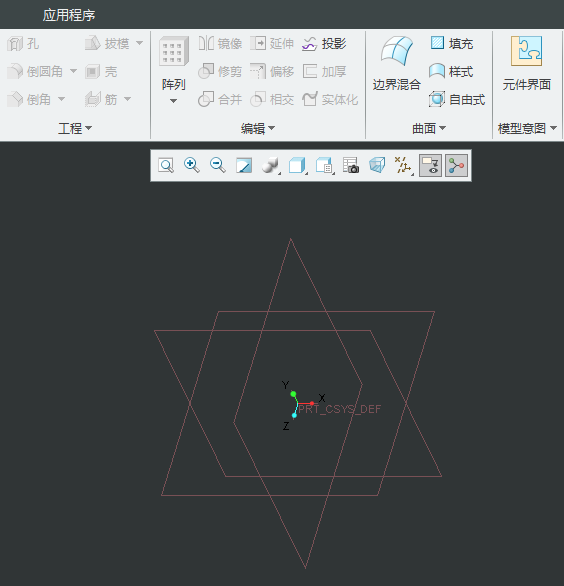Expand the 拔模 dropdown arrow
The width and height of the screenshot is (564, 586).
click(x=139, y=43)
